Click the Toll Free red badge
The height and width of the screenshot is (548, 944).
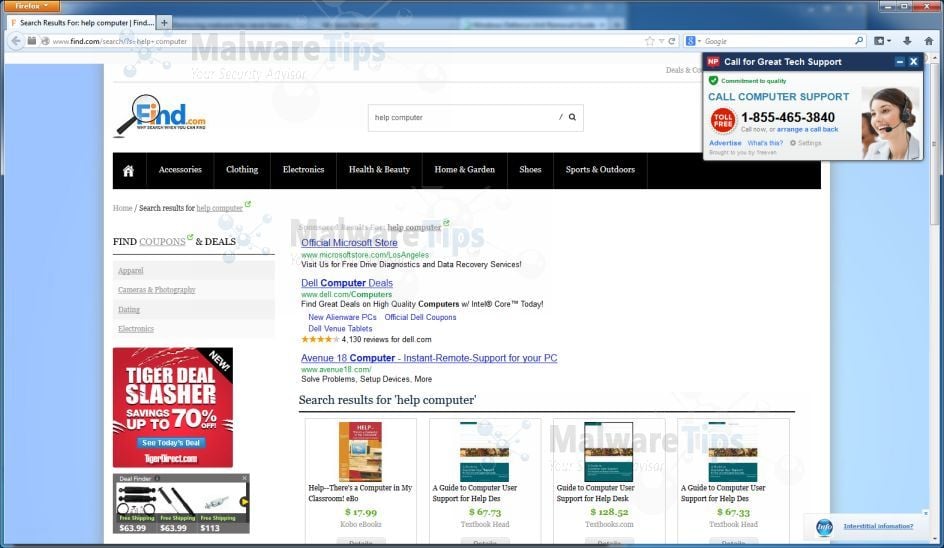pos(723,120)
